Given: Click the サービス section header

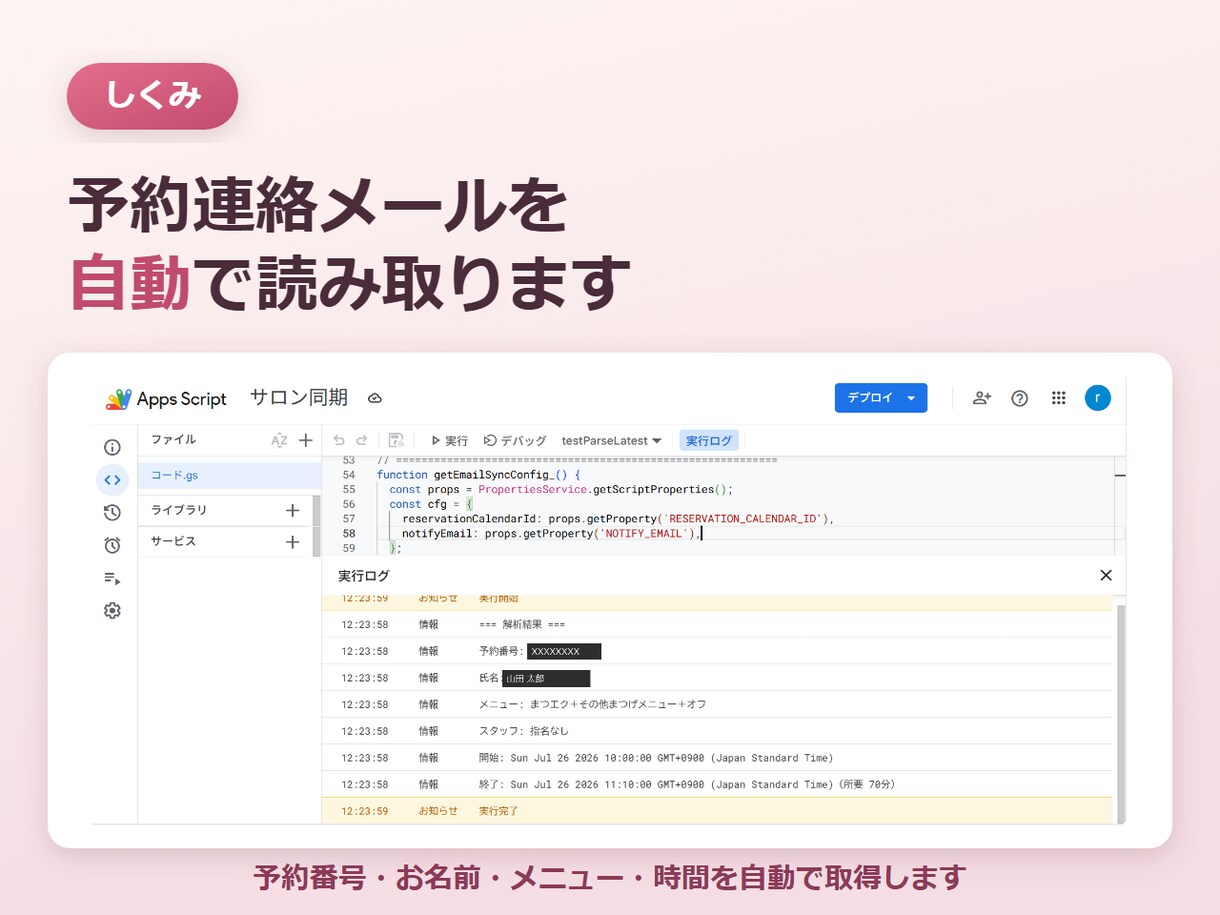Looking at the screenshot, I should [x=173, y=541].
